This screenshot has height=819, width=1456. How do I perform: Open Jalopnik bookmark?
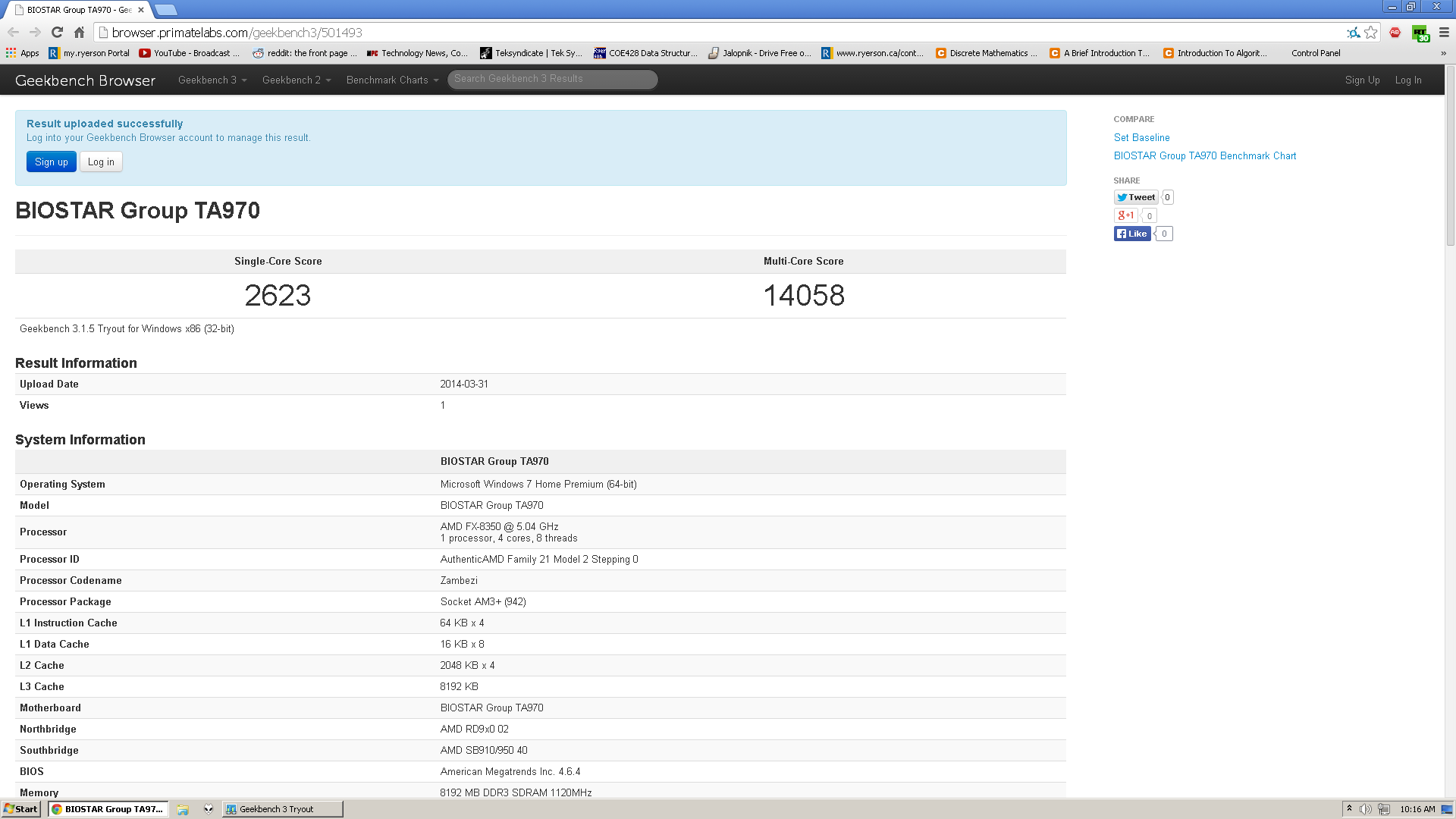click(759, 53)
